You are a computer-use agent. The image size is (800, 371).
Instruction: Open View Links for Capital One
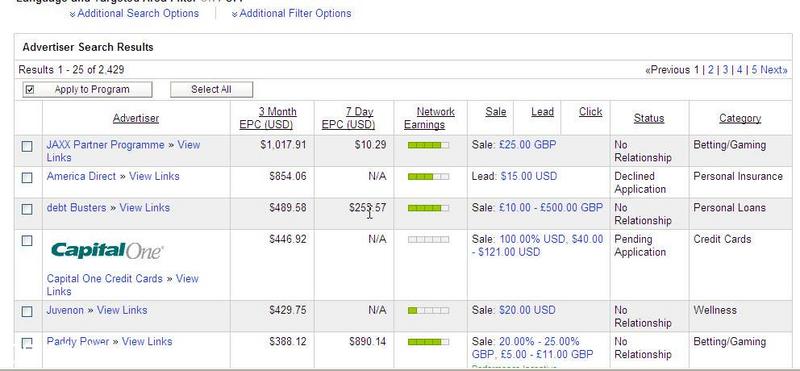[187, 279]
